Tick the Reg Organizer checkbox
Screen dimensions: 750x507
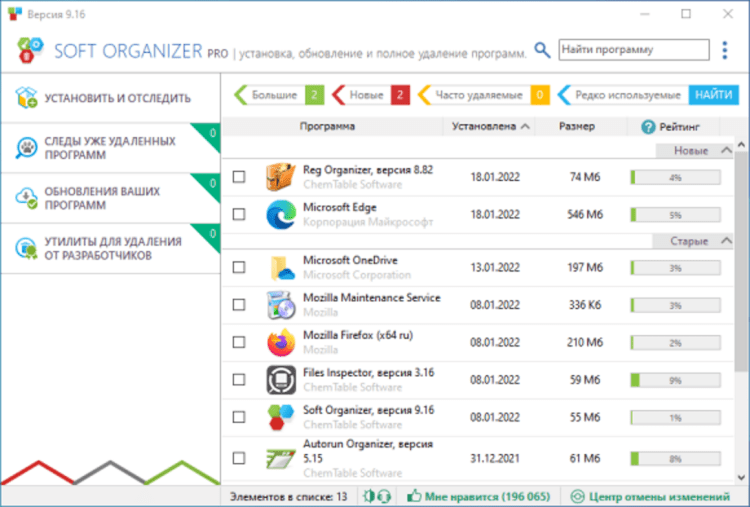(x=239, y=177)
